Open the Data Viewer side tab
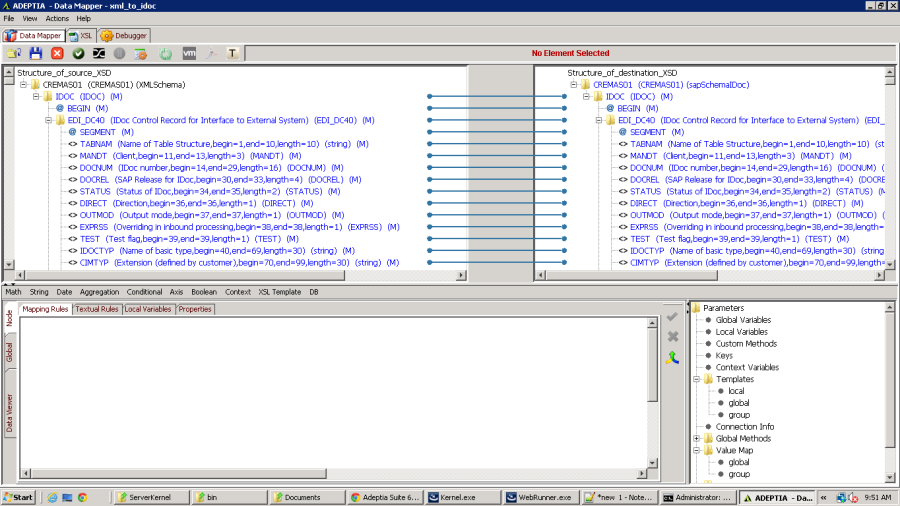 9,413
